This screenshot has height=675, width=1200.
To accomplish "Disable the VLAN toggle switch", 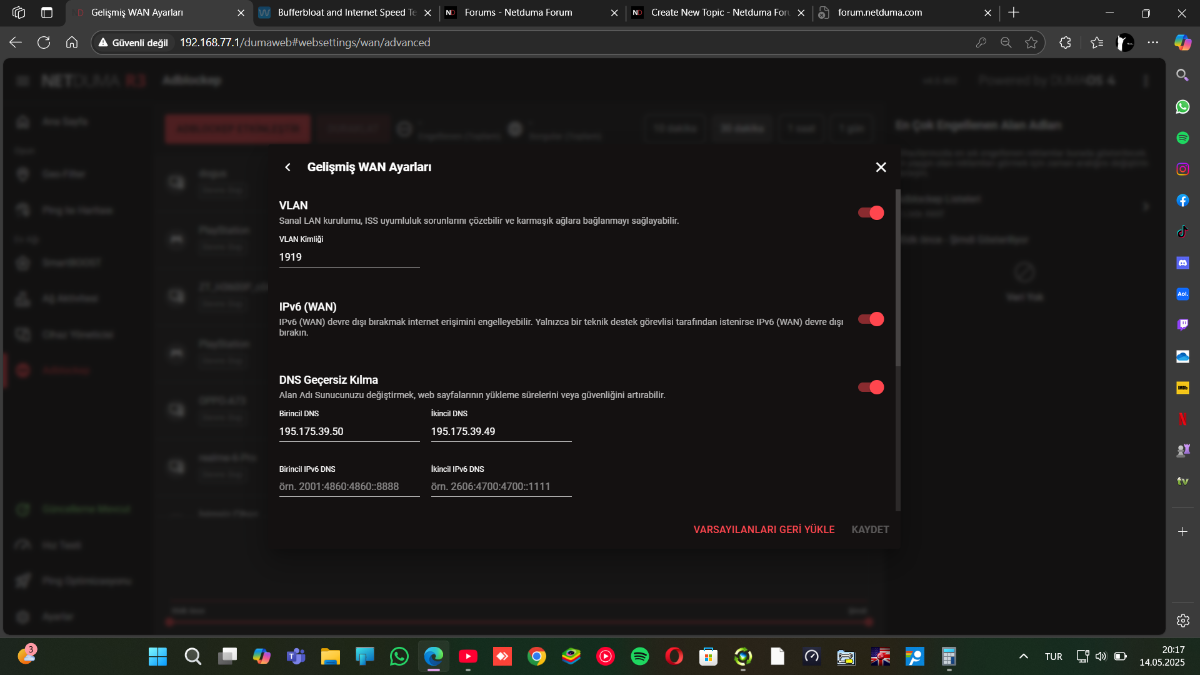I will coord(871,213).
